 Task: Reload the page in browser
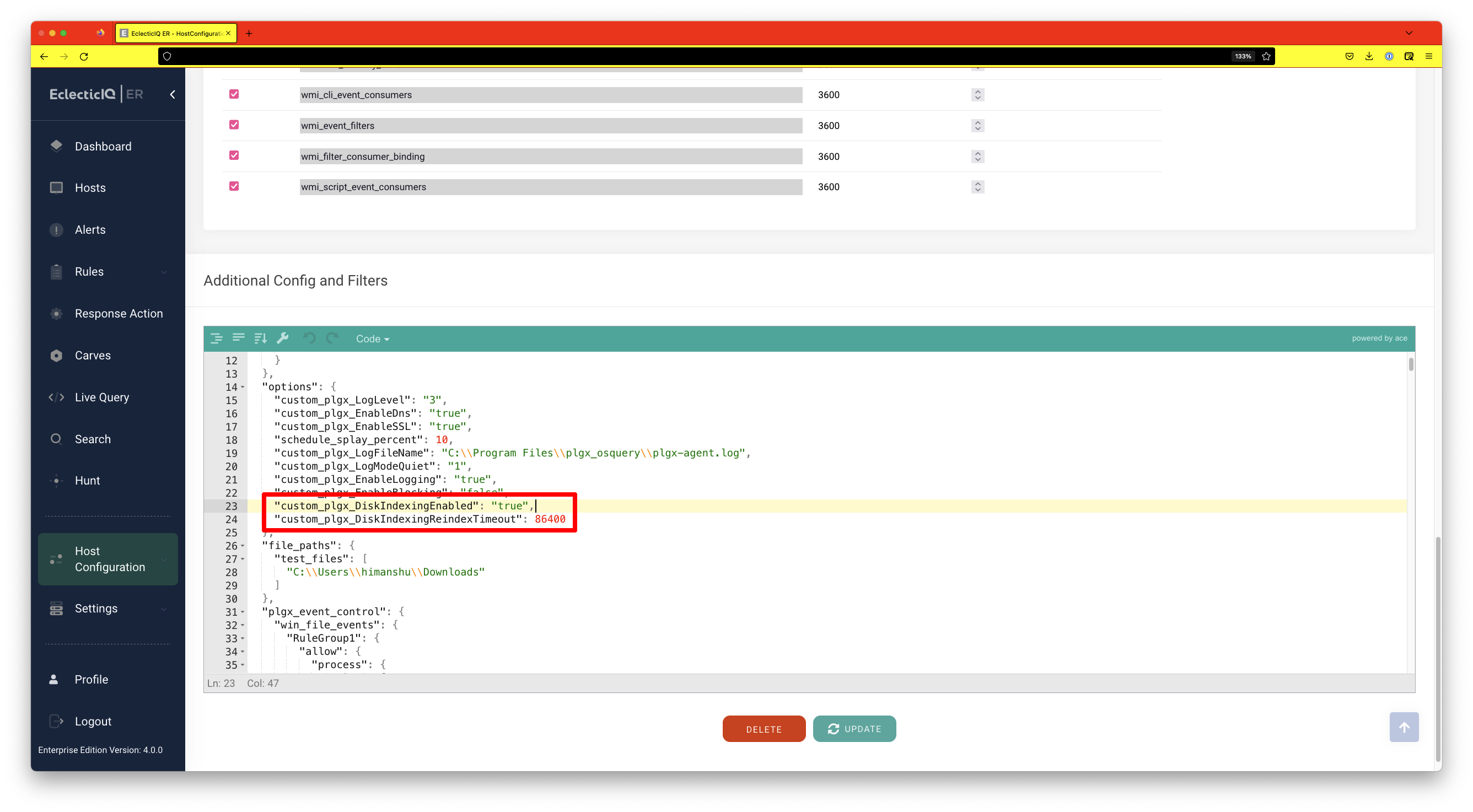coord(84,56)
